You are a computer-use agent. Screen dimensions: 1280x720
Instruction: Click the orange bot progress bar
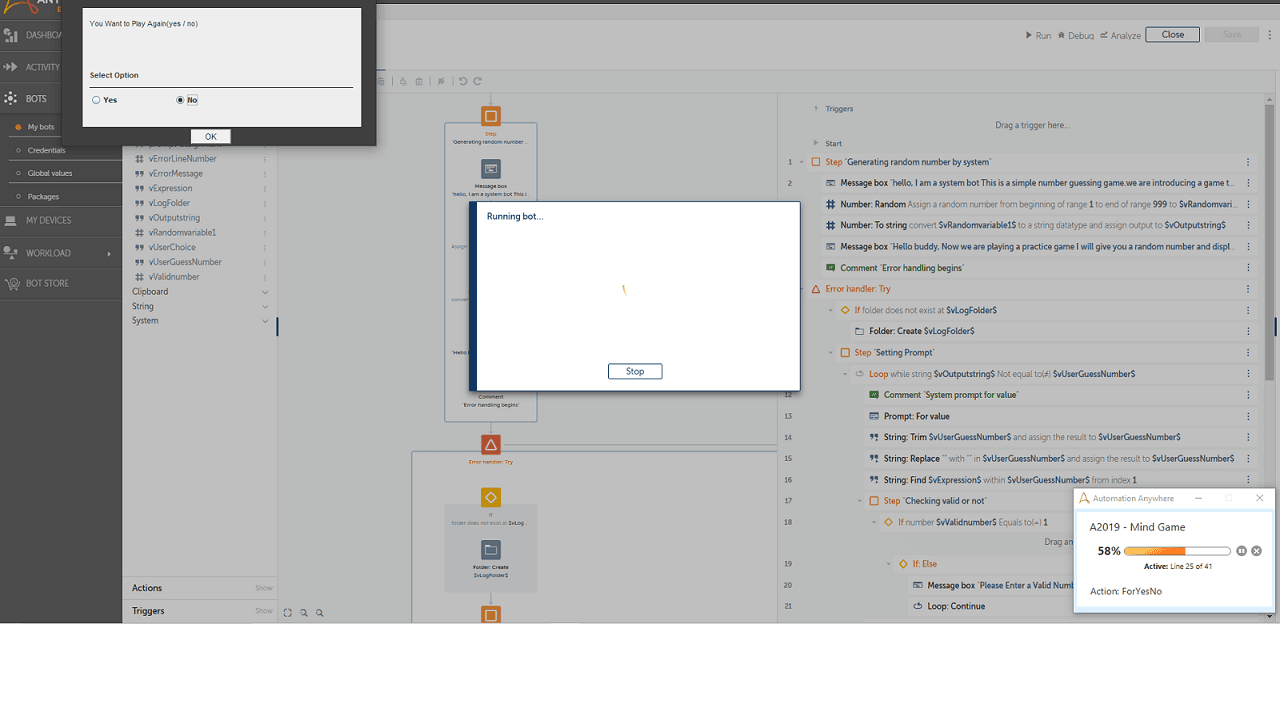point(1177,551)
